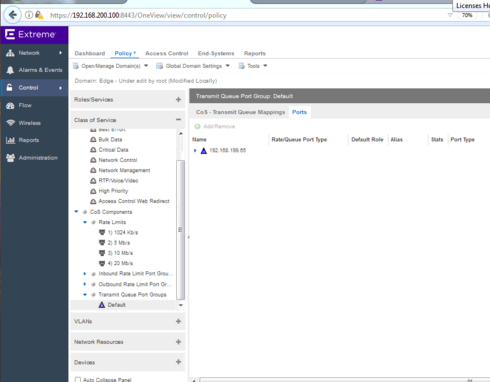This screenshot has width=490, height=382.
Task: Click Bulk Data class of service icon
Action: point(93,139)
